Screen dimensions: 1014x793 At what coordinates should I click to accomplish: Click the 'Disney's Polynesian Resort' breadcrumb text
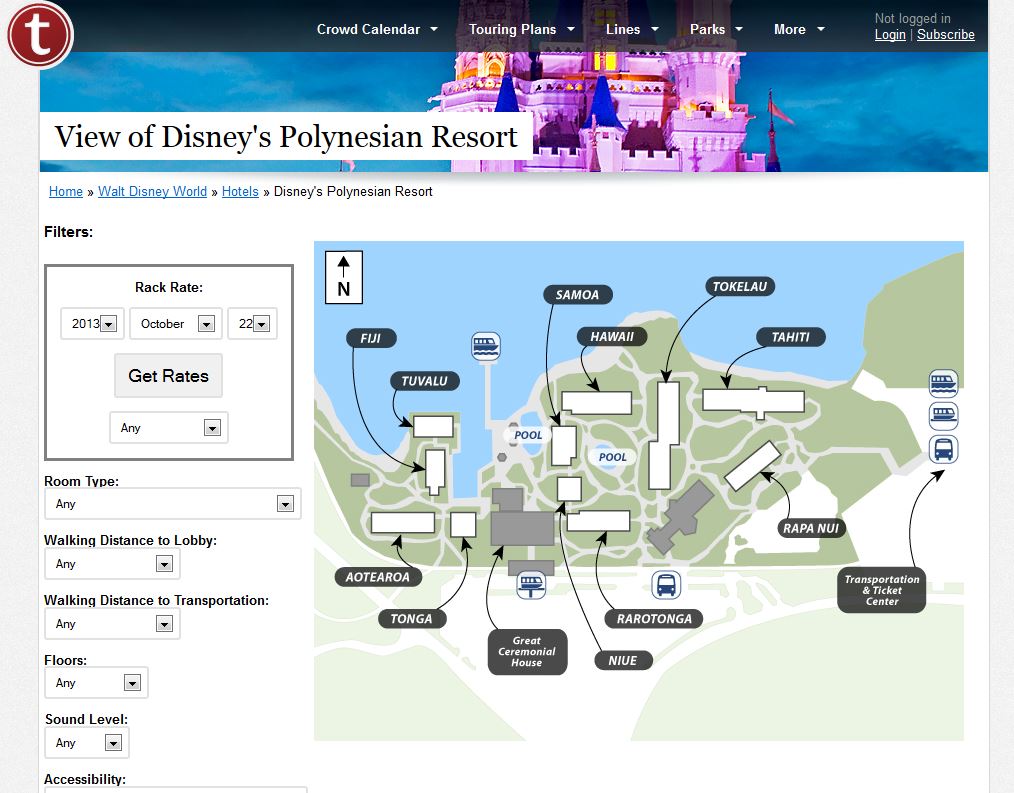click(353, 191)
